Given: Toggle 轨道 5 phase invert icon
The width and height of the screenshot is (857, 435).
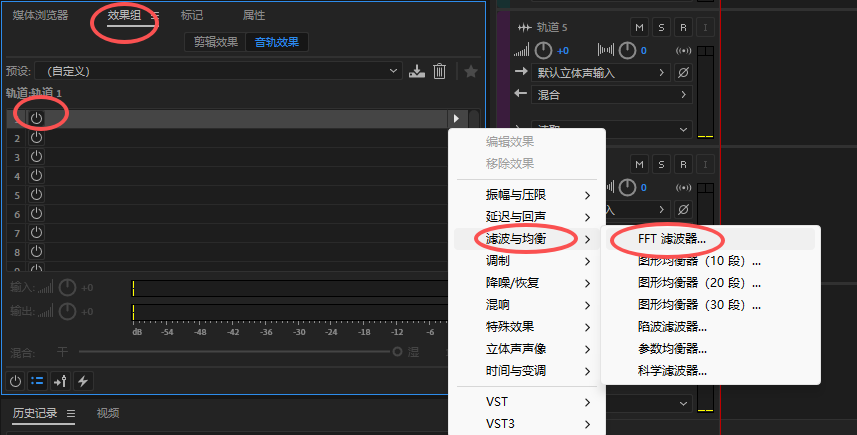Looking at the screenshot, I should pos(683,73).
